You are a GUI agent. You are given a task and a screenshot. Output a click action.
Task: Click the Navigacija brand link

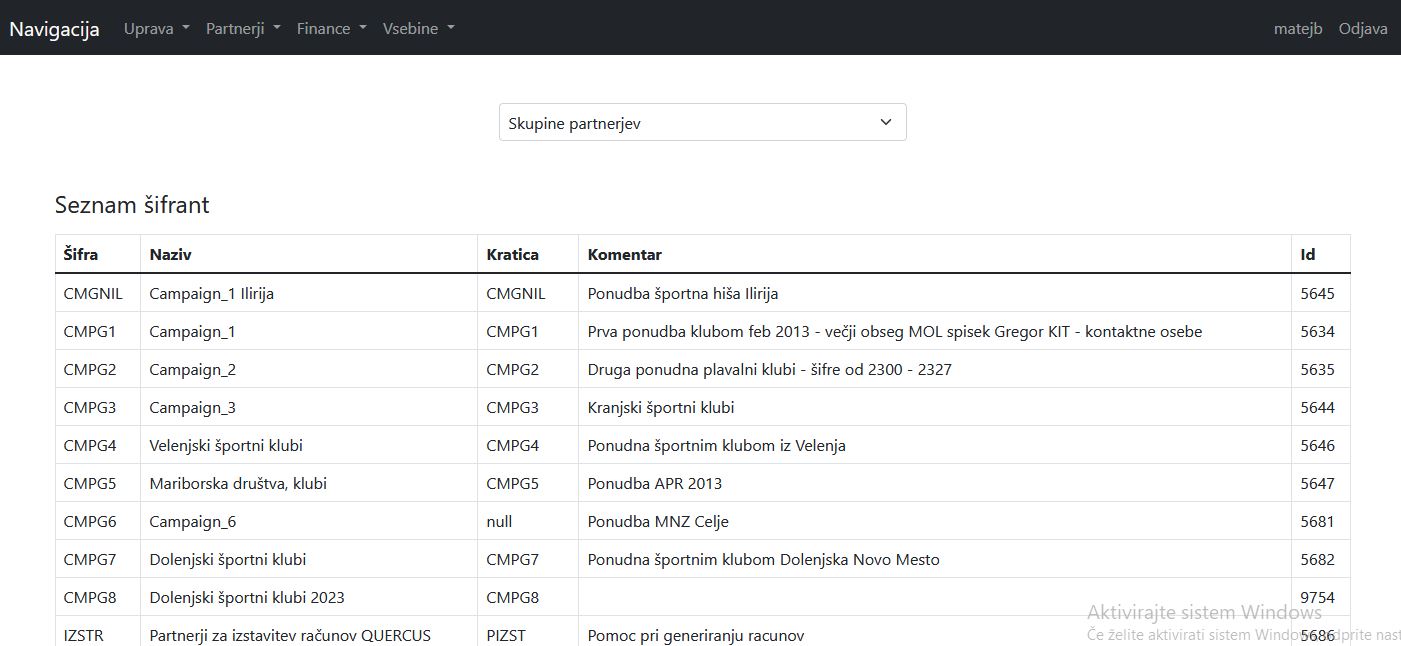pos(54,29)
